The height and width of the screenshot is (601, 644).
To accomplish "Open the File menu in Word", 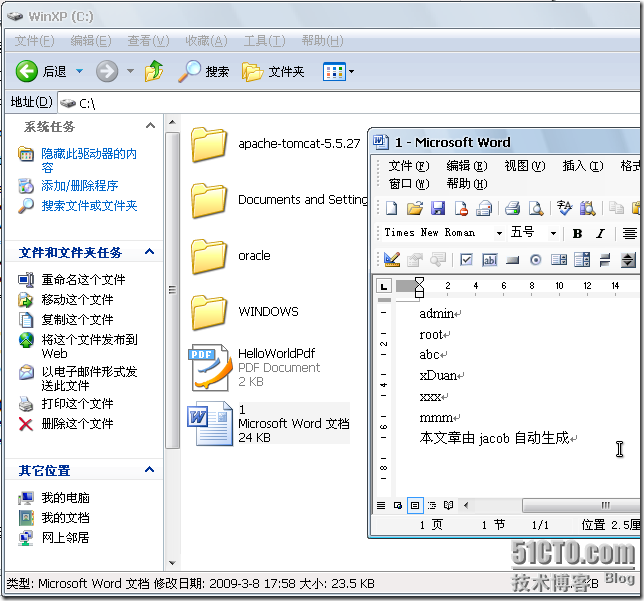I will pyautogui.click(x=409, y=166).
